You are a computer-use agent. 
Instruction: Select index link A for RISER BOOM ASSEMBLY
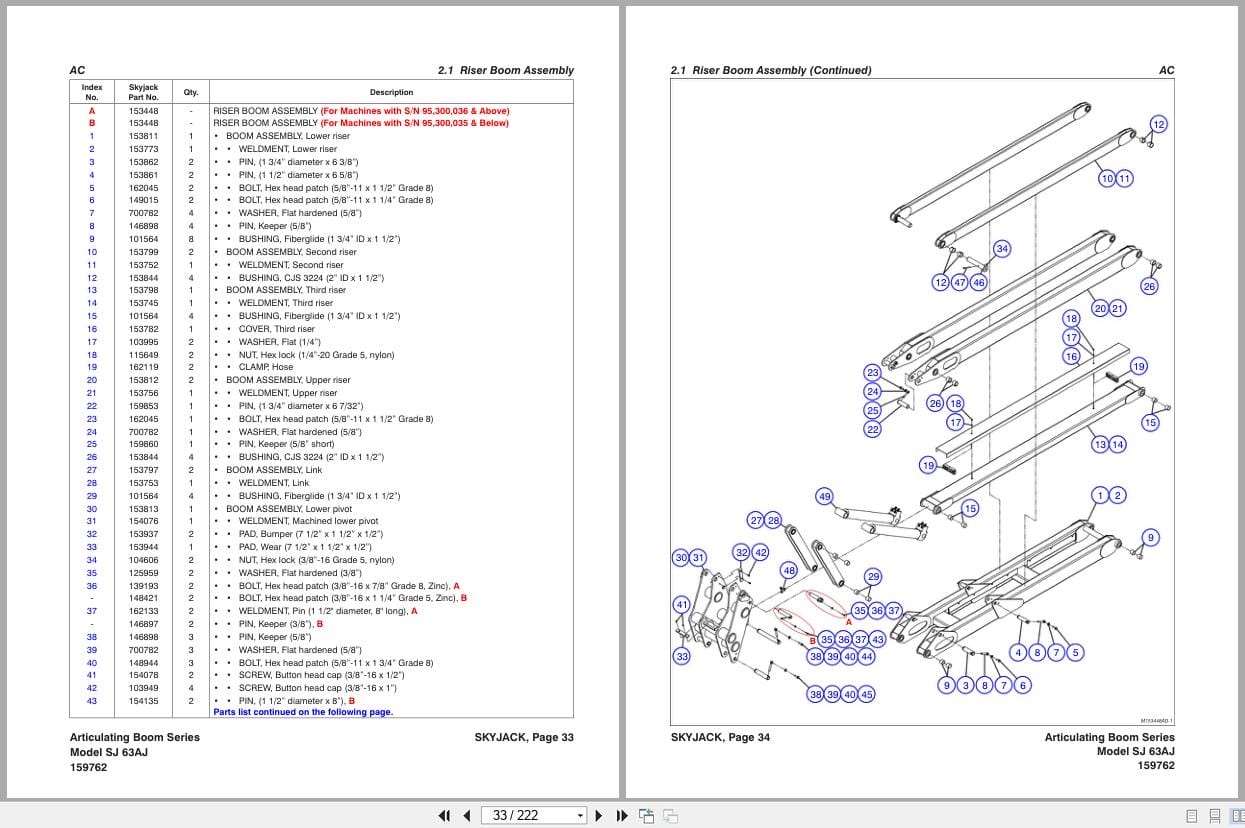point(91,110)
